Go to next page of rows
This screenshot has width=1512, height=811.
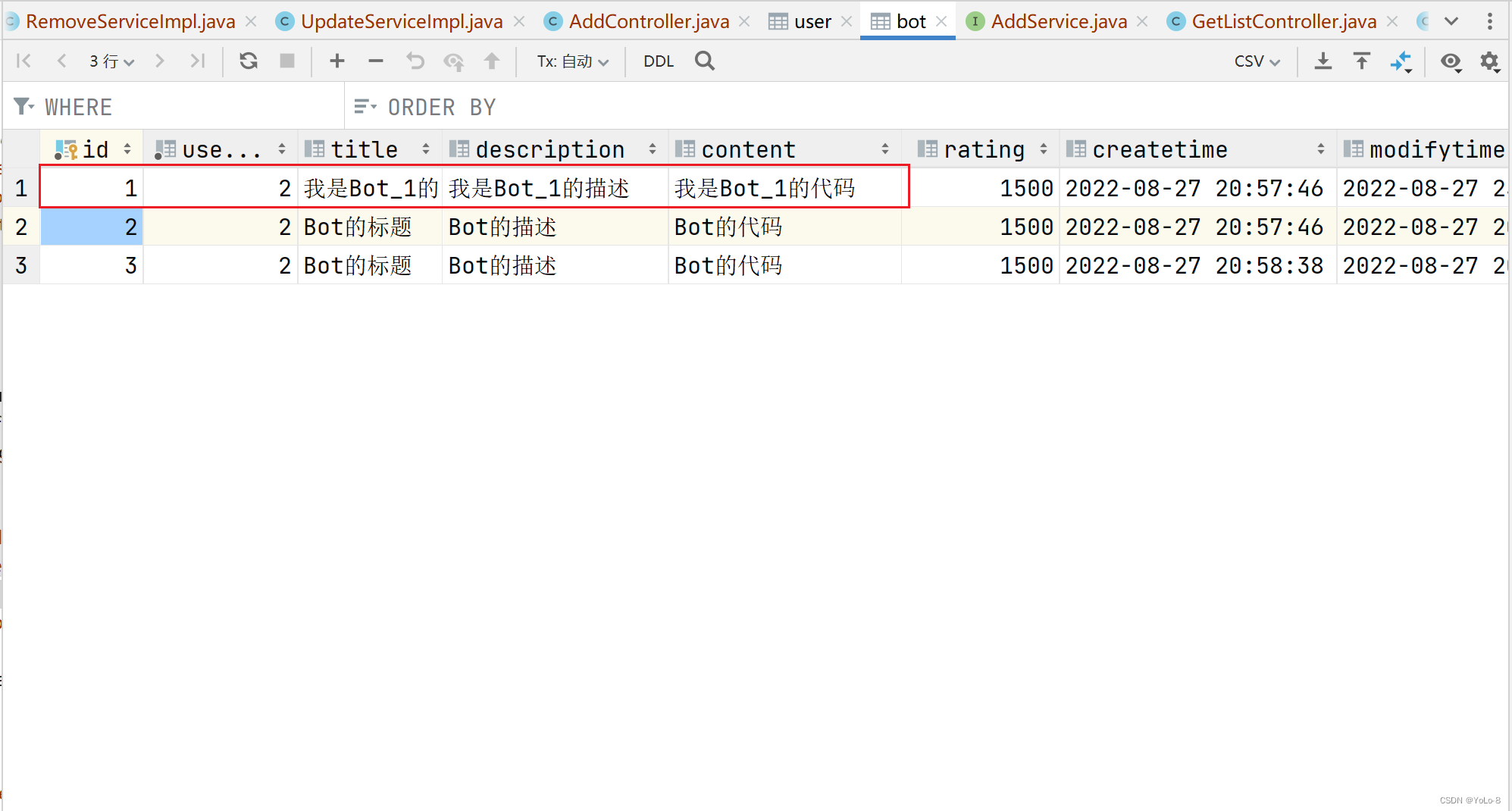(159, 61)
